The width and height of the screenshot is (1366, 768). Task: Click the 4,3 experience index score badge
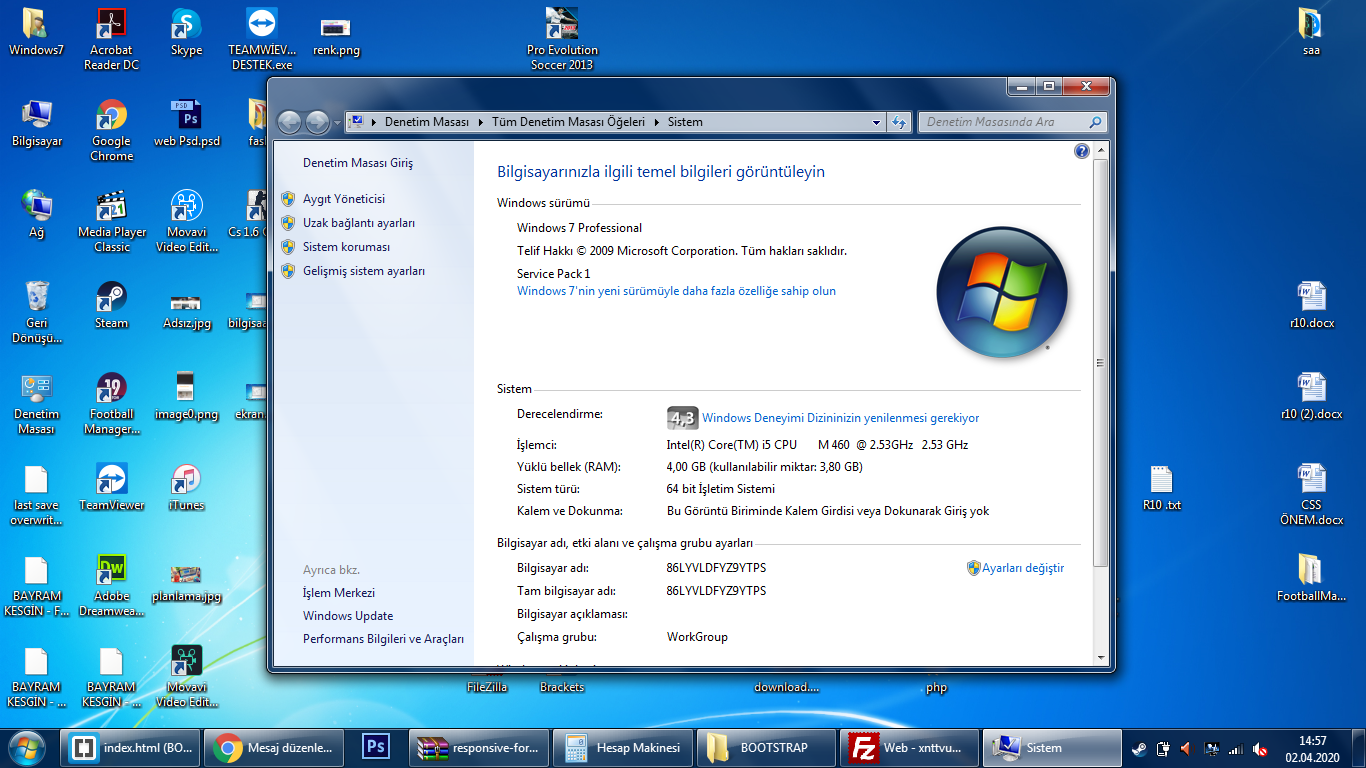[x=682, y=418]
